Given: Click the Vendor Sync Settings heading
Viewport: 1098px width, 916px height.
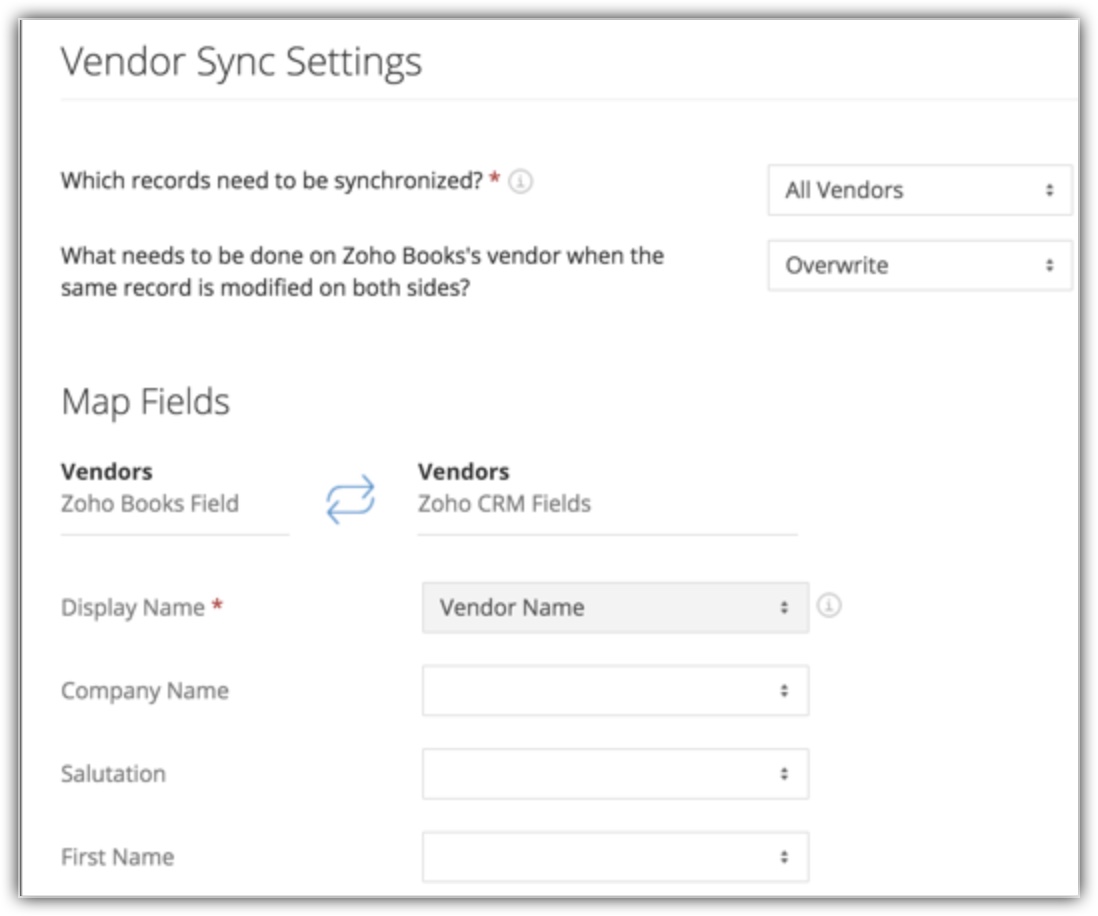Looking at the screenshot, I should pyautogui.click(x=242, y=62).
